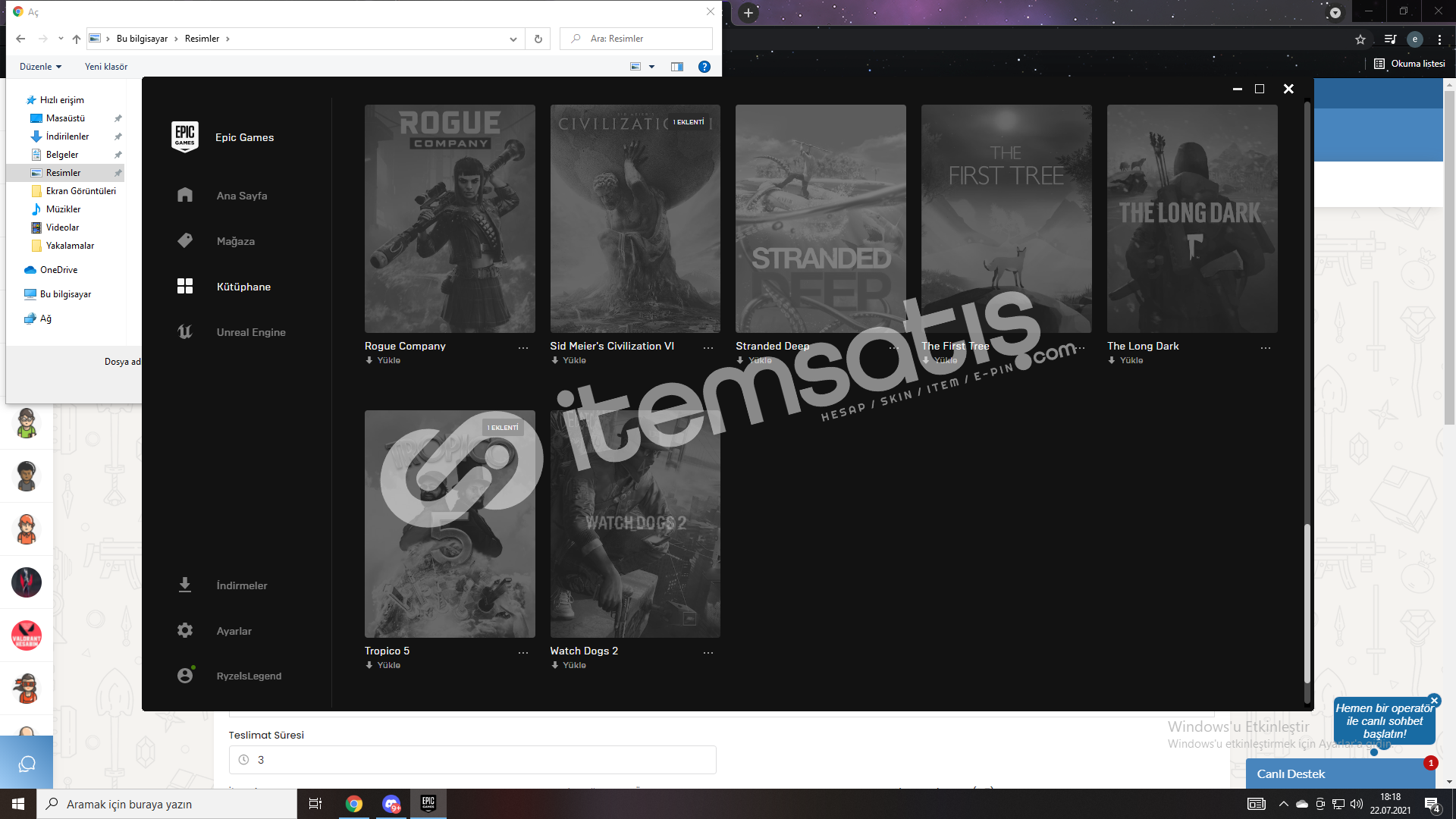
Task: Click the Windows Start button
Action: click(x=18, y=804)
